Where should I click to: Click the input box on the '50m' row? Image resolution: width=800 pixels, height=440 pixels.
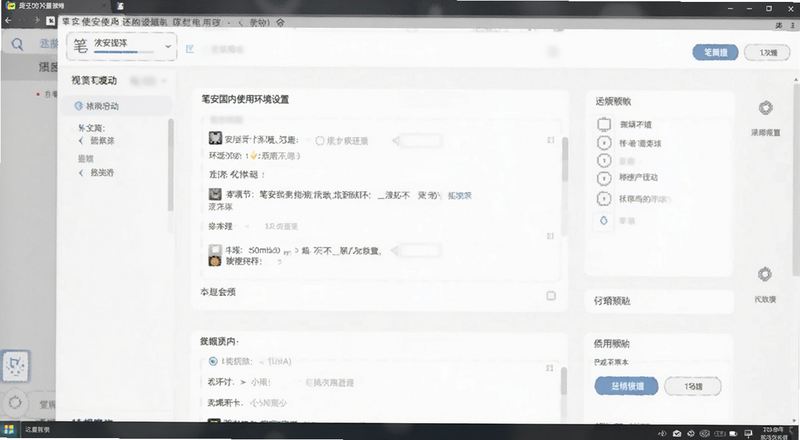421,251
